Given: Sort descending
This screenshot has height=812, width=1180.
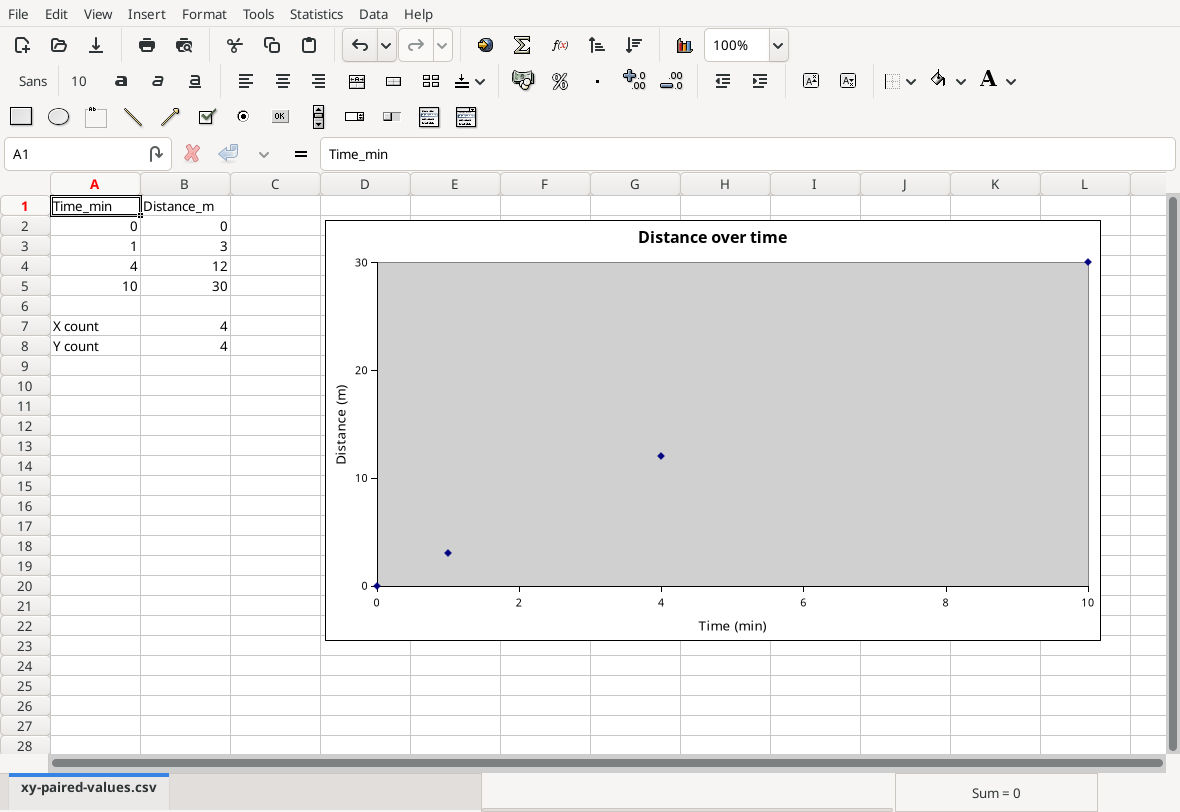Looking at the screenshot, I should [x=634, y=45].
